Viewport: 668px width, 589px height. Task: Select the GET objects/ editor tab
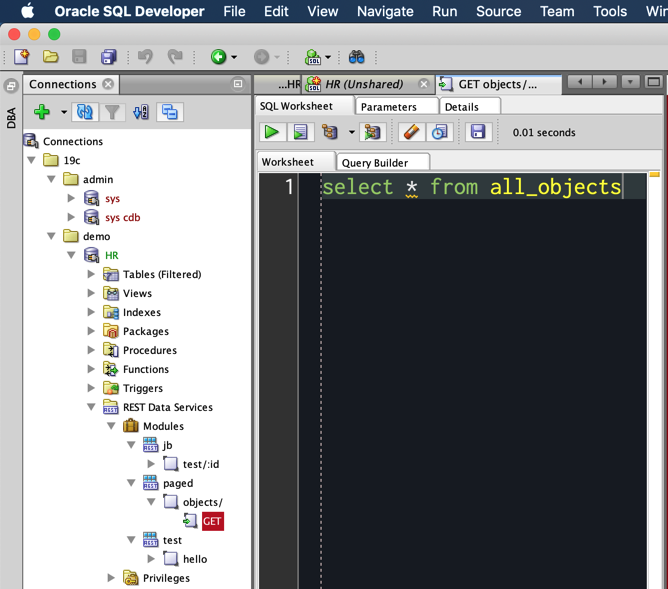(x=498, y=84)
